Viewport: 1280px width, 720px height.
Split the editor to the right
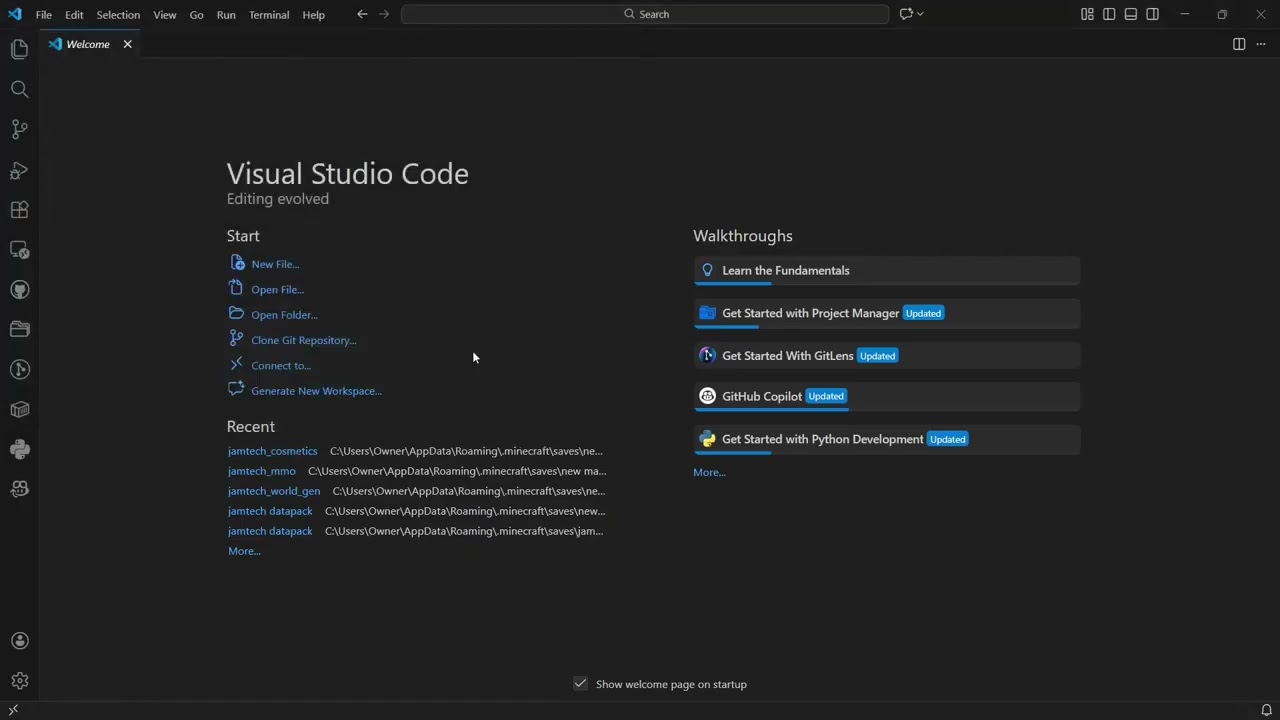(x=1239, y=44)
